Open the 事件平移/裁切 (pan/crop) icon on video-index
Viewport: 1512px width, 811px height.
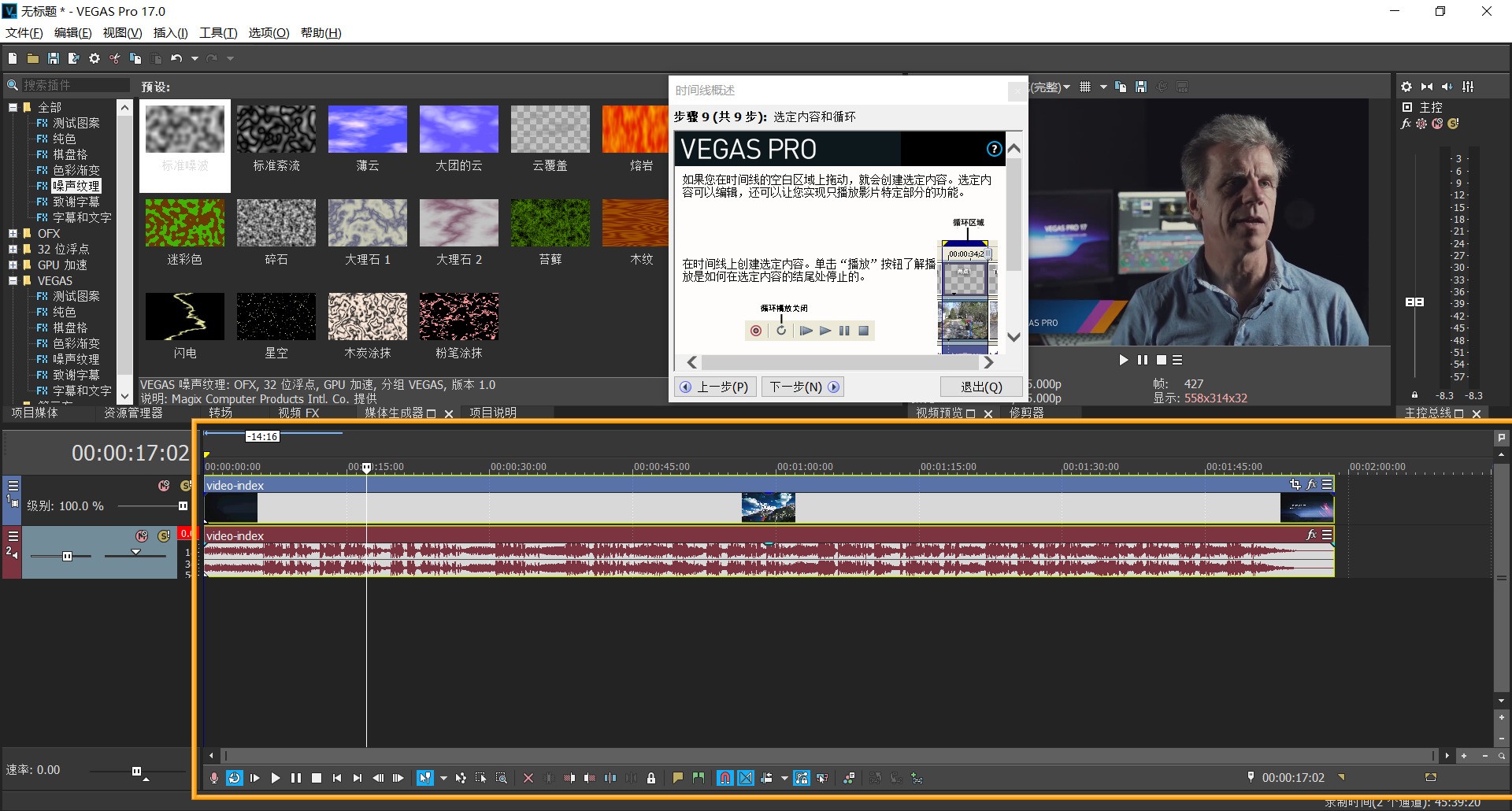[1294, 483]
